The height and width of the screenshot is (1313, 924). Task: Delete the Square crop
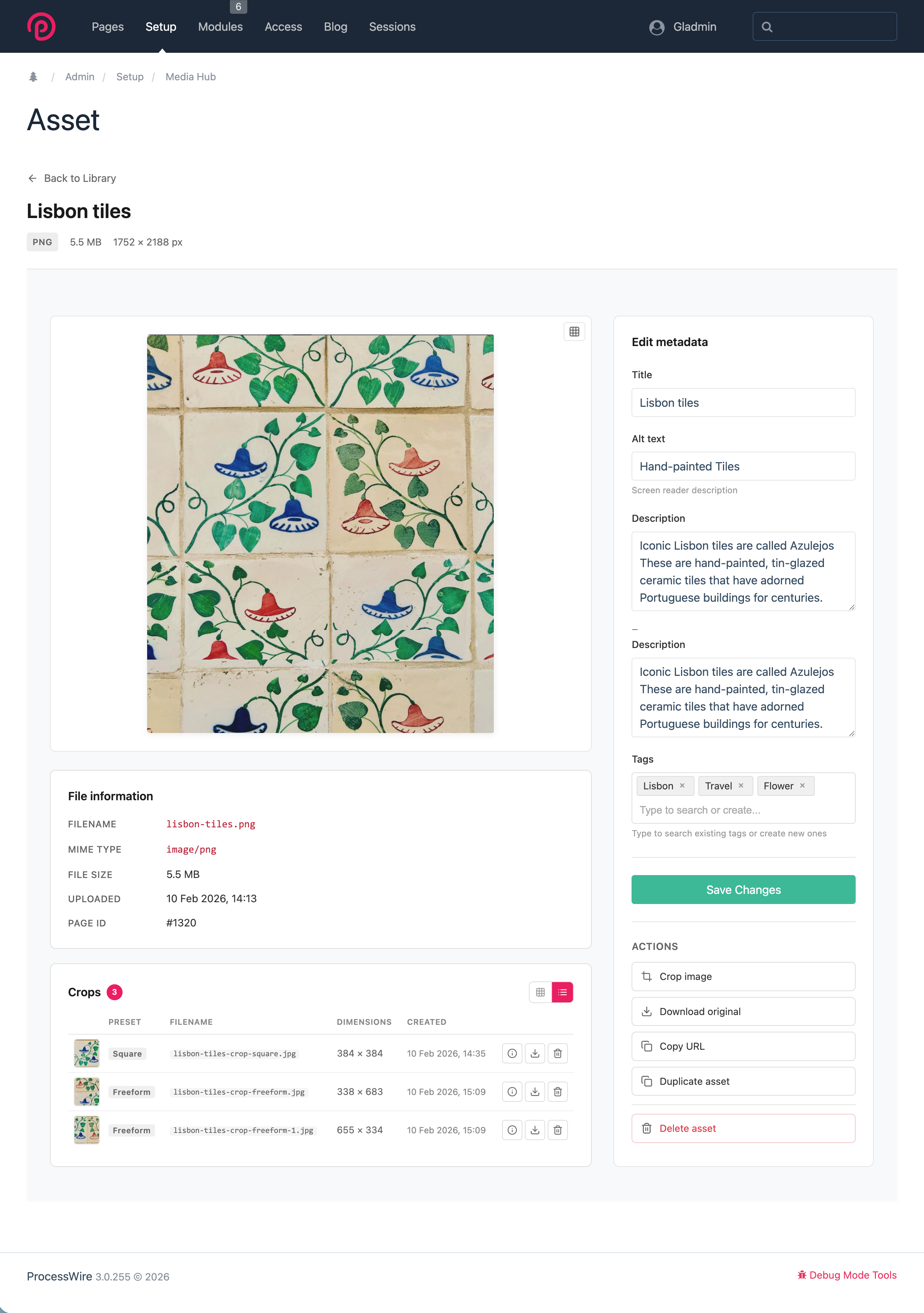pos(557,1053)
